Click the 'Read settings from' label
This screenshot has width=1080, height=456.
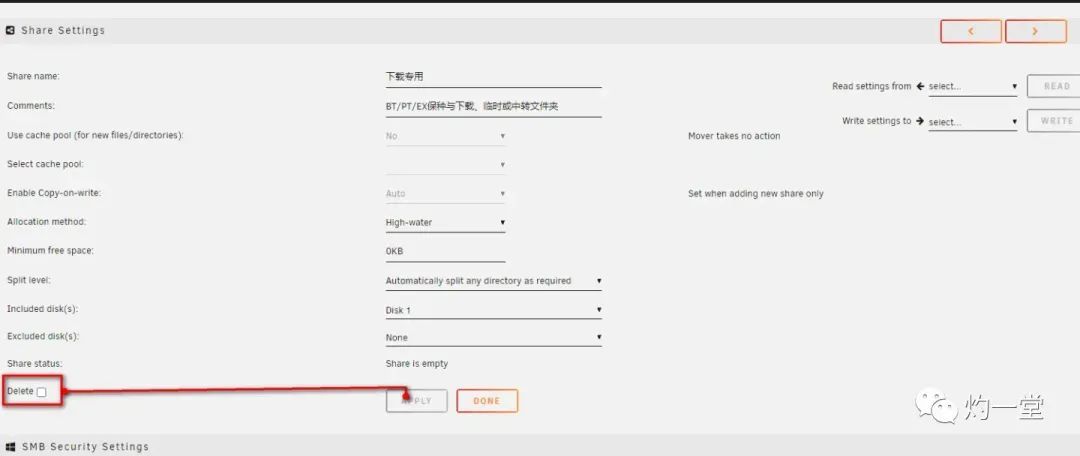coord(871,86)
